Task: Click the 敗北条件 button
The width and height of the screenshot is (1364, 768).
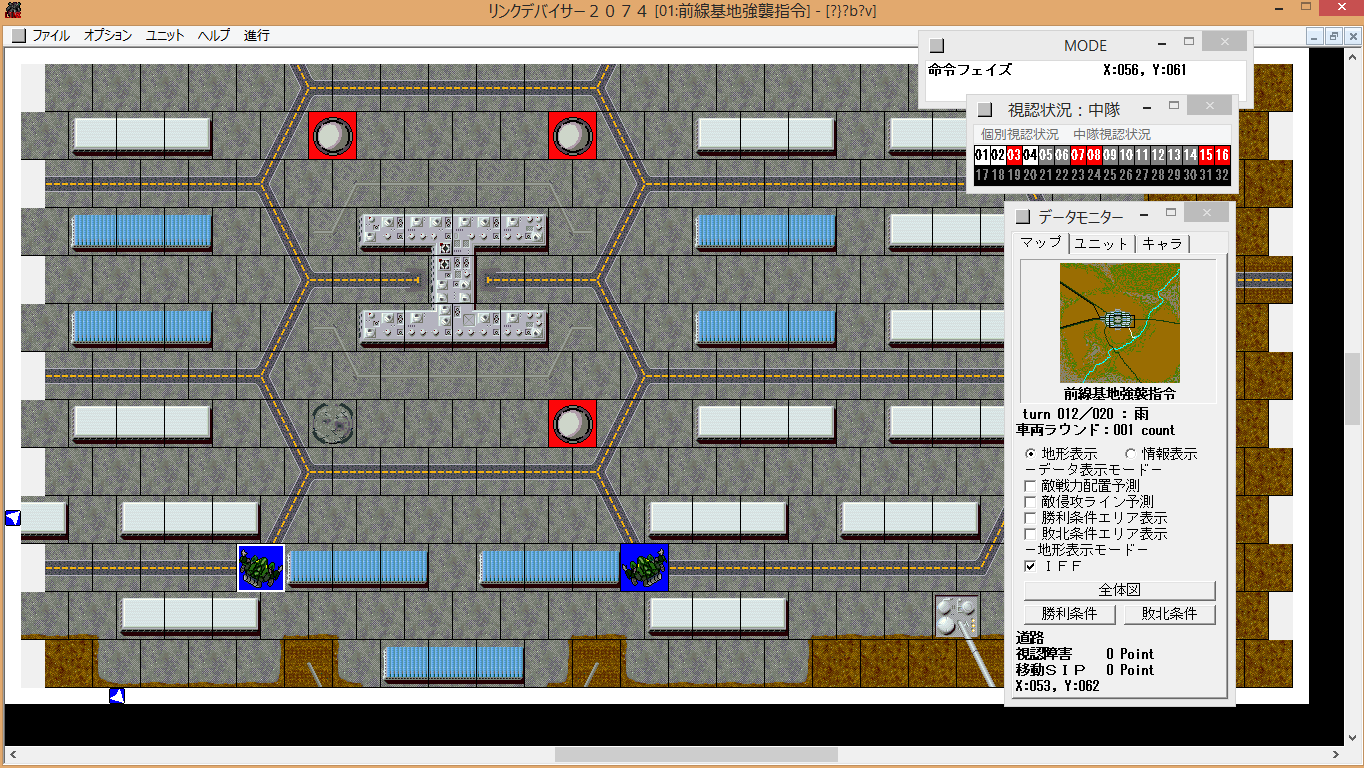Action: click(1169, 614)
